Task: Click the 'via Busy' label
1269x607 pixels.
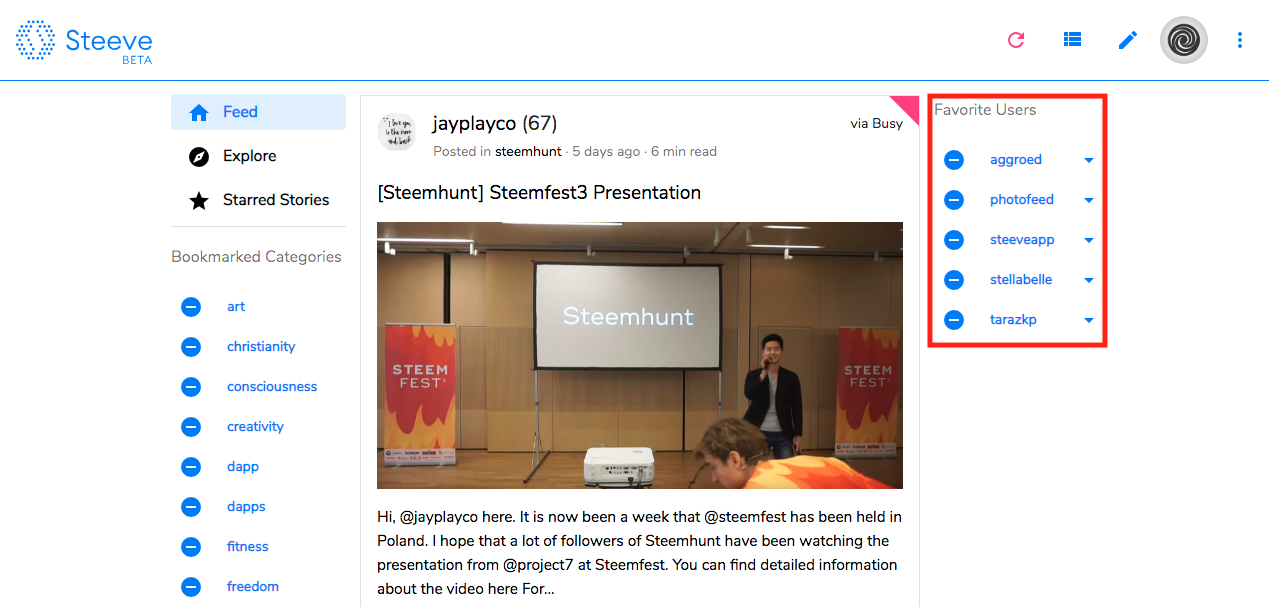Action: [876, 124]
